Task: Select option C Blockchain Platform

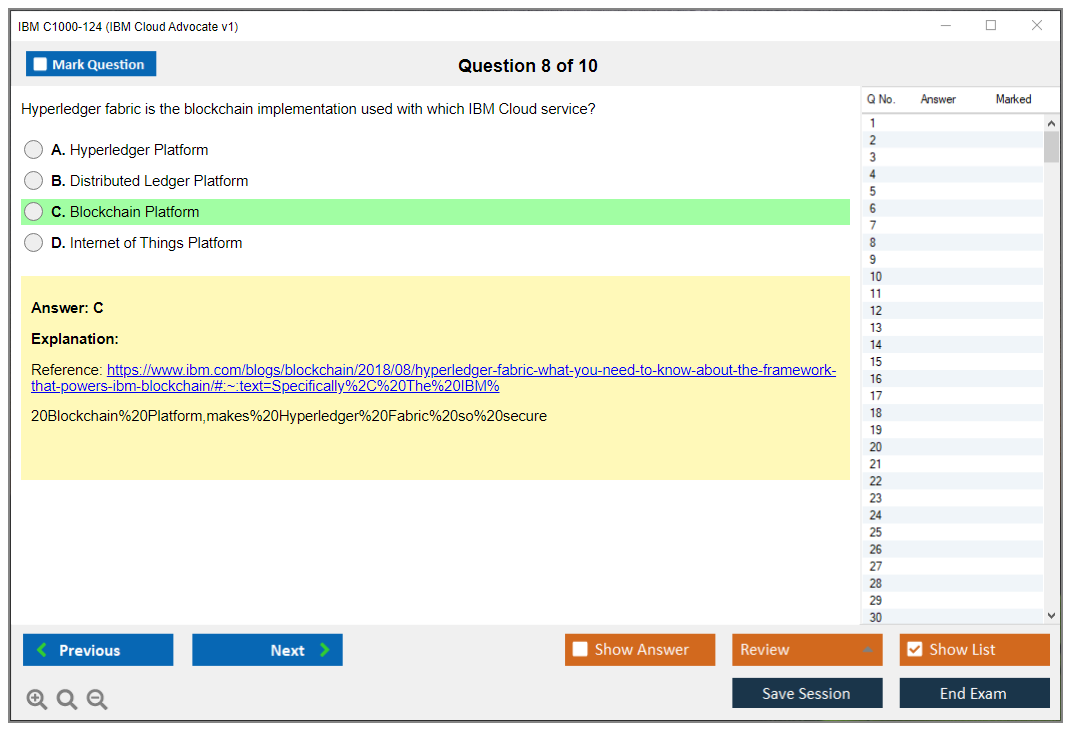Action: 34,212
